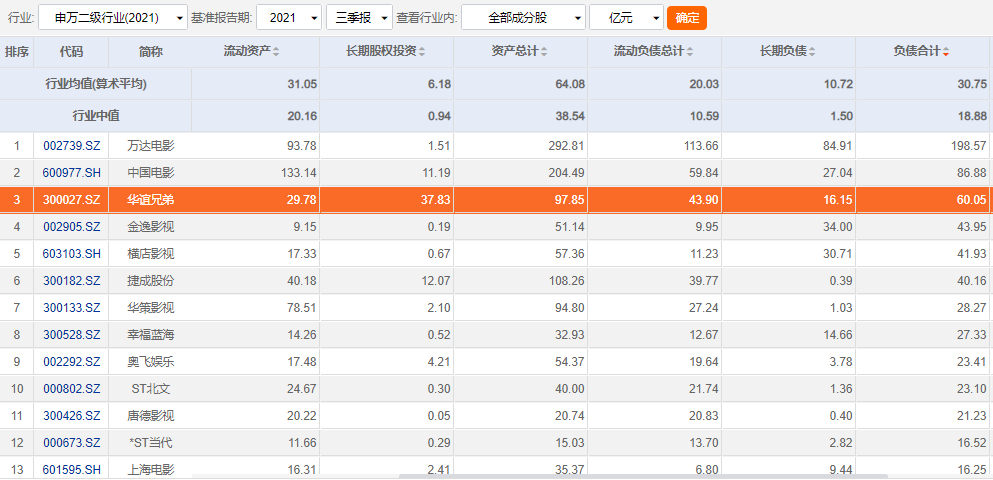Open stock code 300426.SZ link
Image resolution: width=993 pixels, height=480 pixels.
click(x=72, y=416)
